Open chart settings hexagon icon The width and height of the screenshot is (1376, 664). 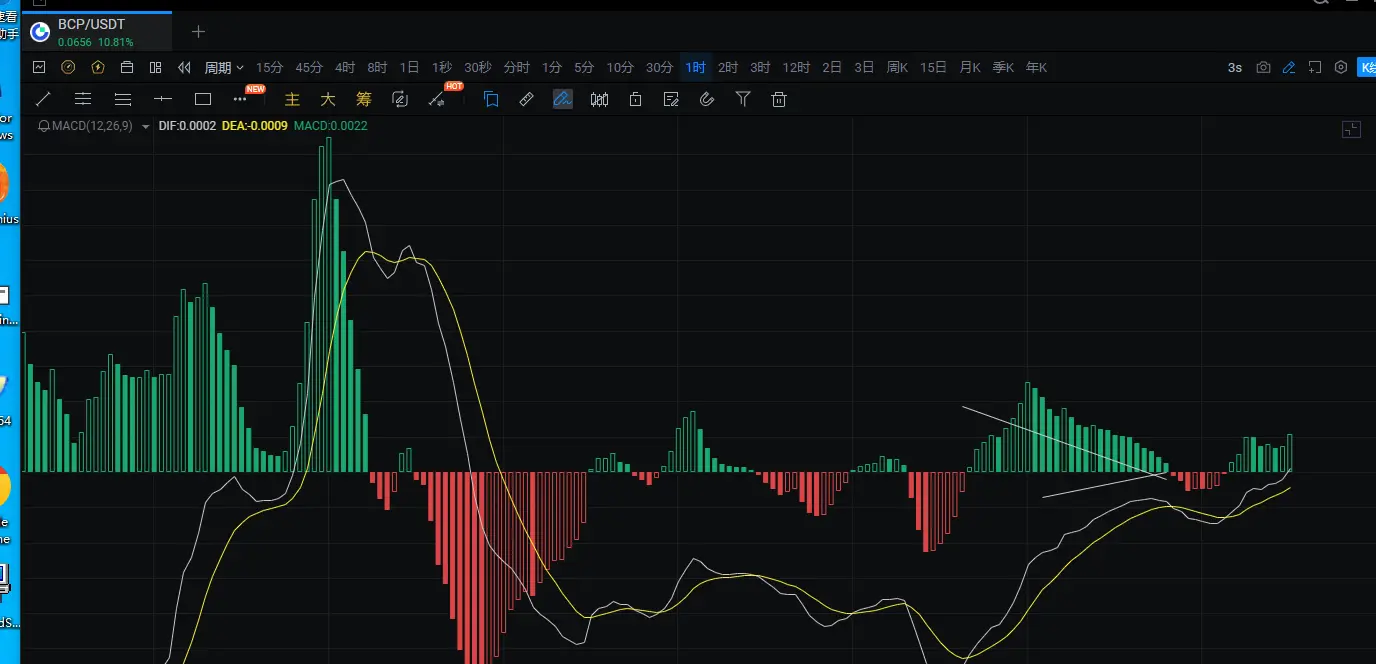(1341, 67)
